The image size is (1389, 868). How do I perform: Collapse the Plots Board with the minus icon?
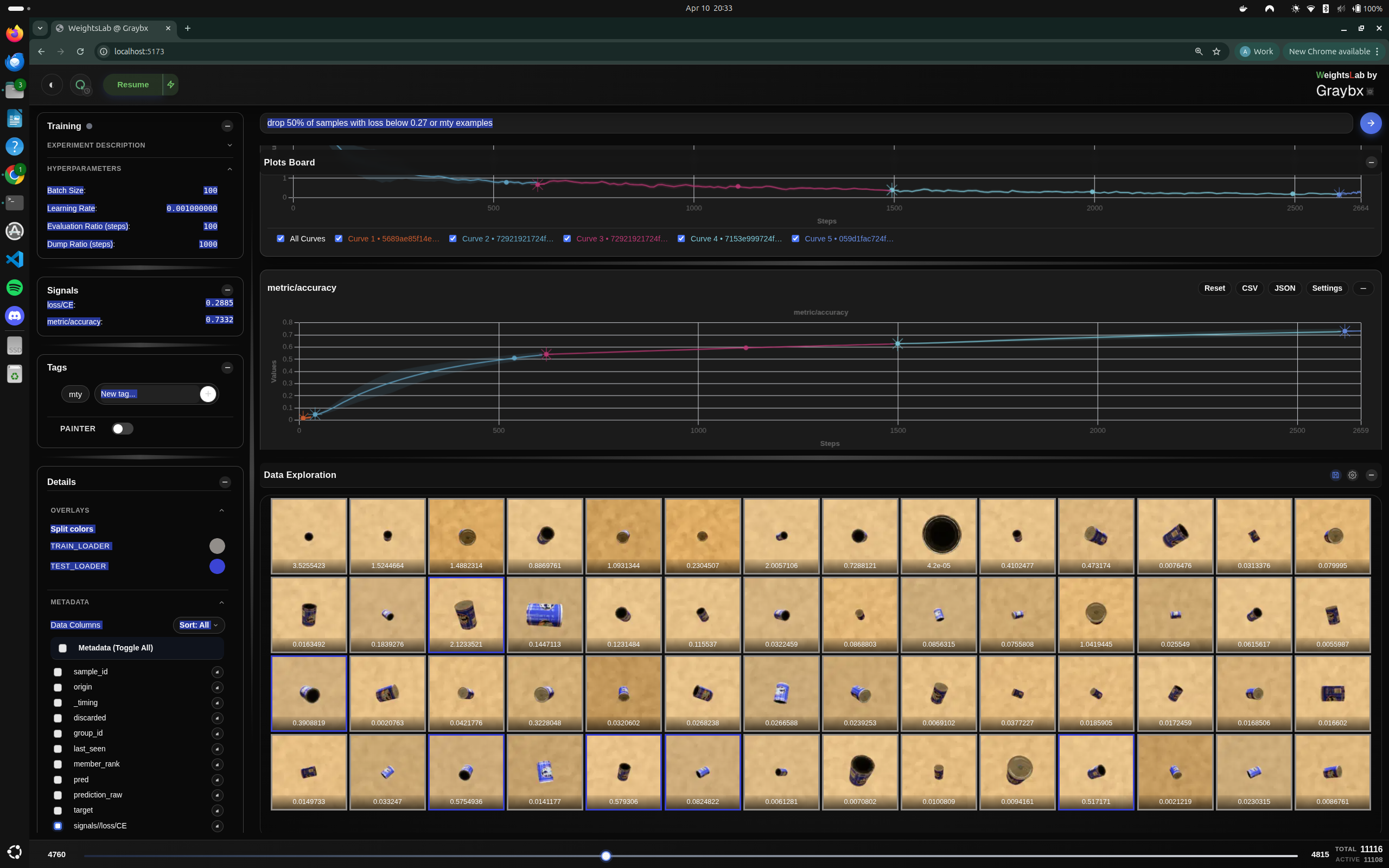[x=1372, y=162]
